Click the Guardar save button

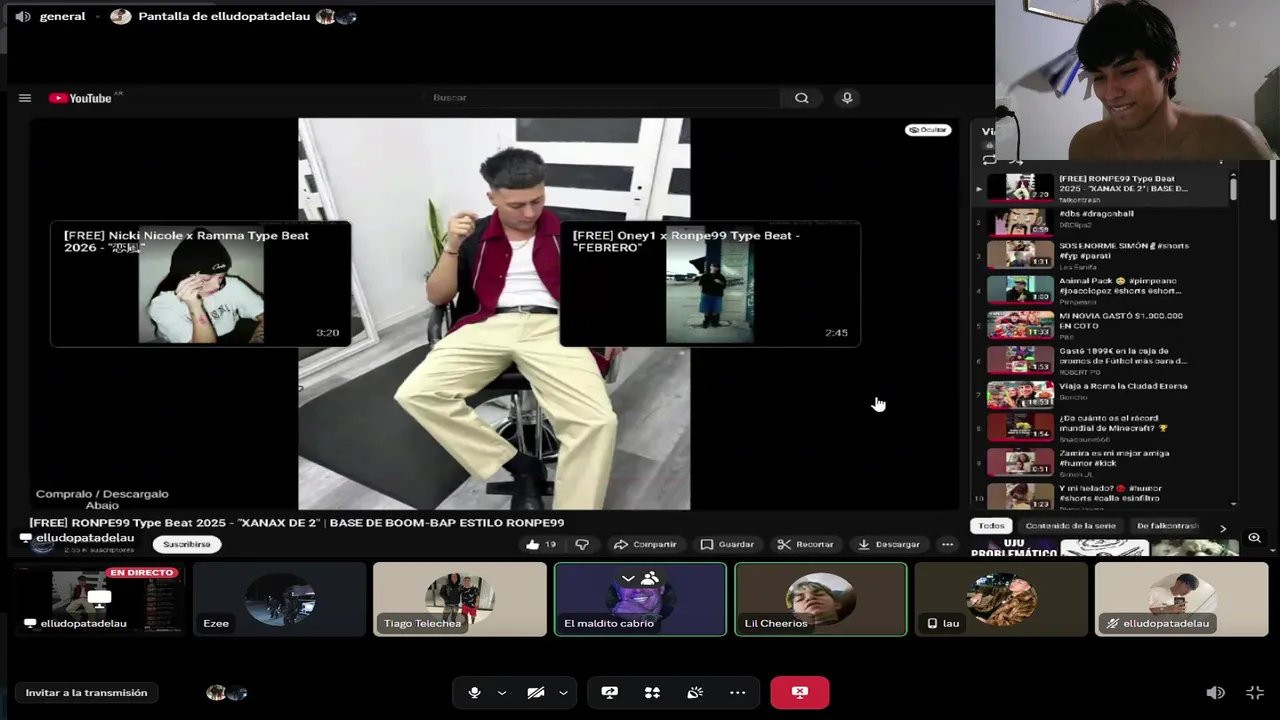click(x=727, y=544)
